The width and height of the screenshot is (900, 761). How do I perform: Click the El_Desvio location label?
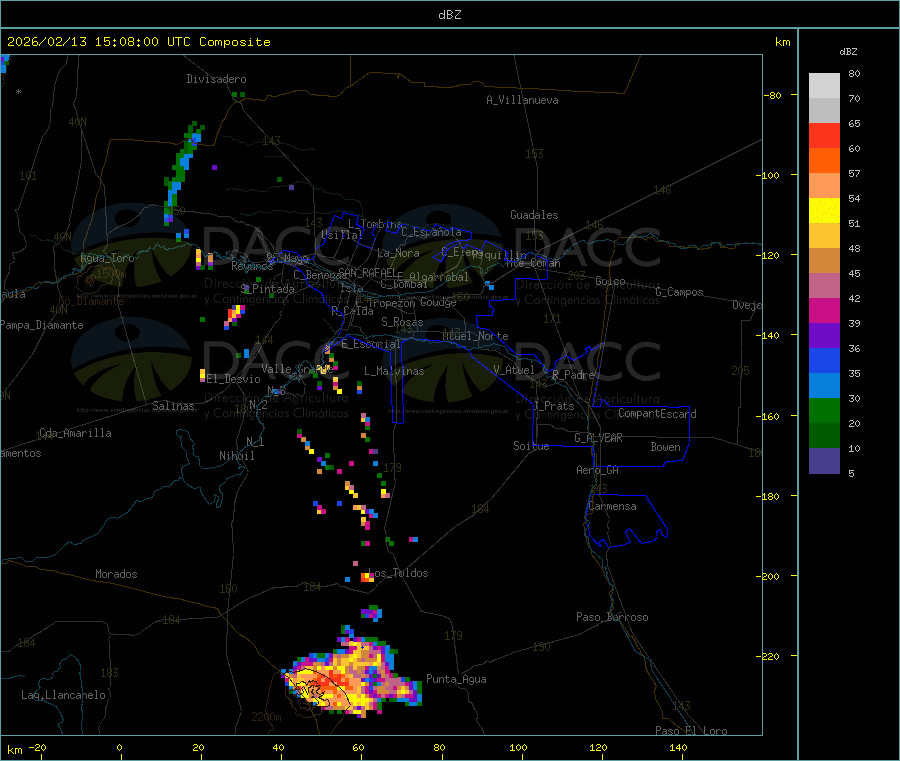click(234, 379)
